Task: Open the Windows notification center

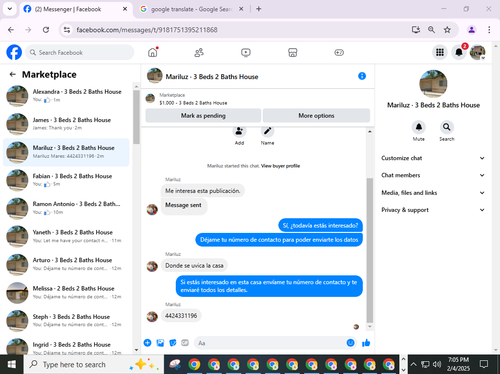Action: click(484, 364)
